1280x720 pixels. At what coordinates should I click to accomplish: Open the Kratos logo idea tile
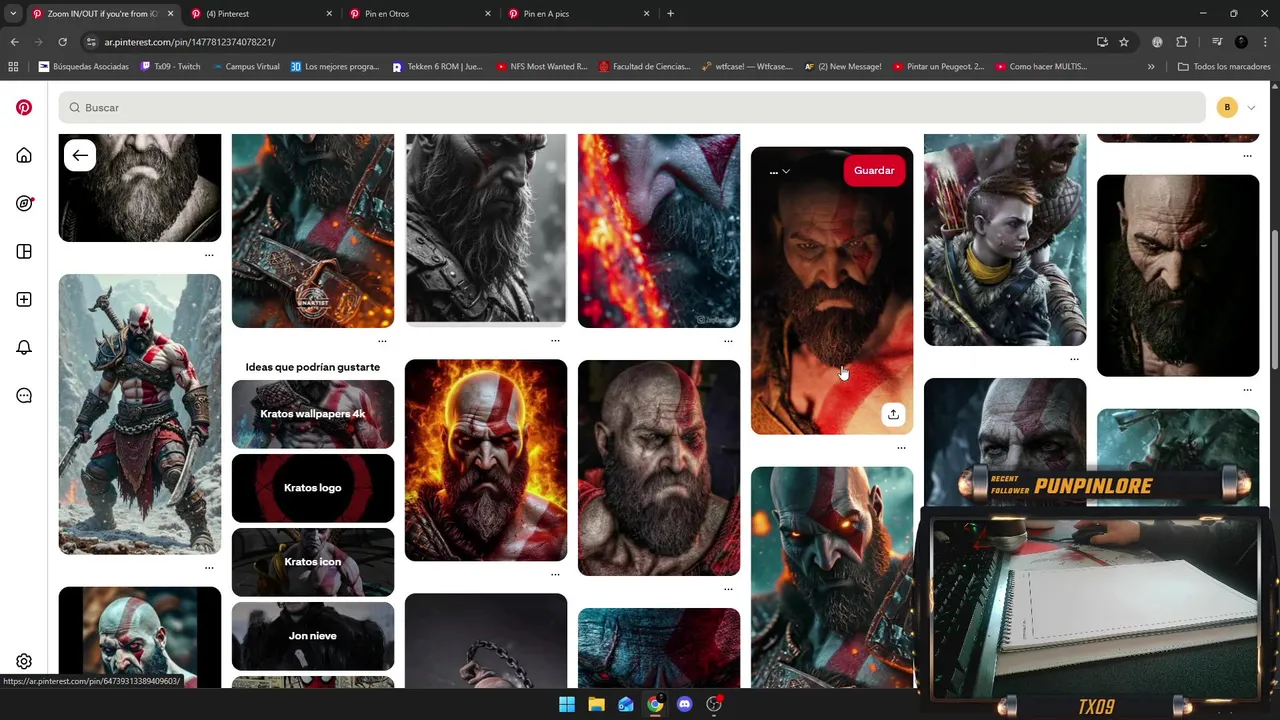[x=313, y=488]
